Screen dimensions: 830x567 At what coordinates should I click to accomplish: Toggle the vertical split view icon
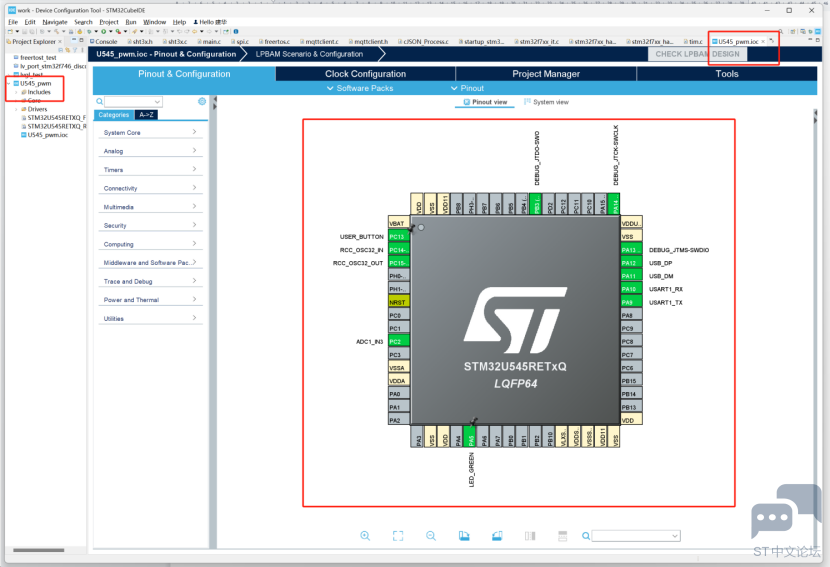[530, 536]
